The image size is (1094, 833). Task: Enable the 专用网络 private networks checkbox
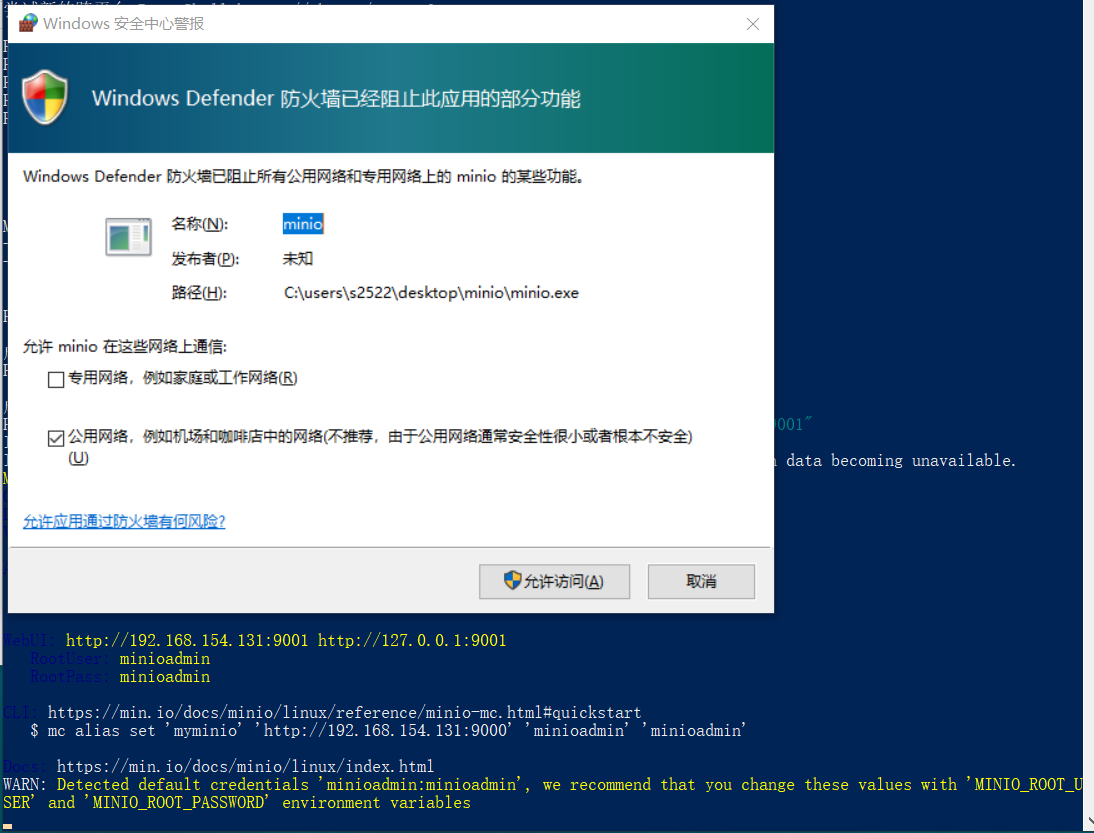click(56, 379)
